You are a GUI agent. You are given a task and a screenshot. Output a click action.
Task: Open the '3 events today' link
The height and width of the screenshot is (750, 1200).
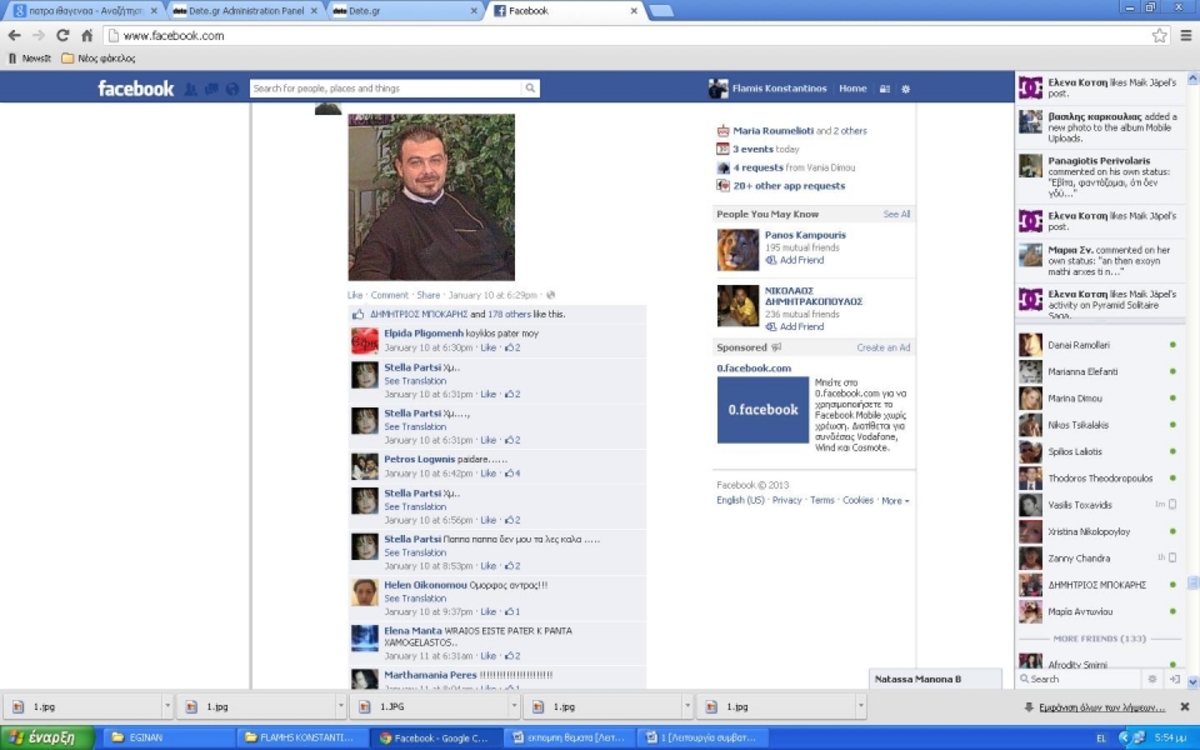pos(765,149)
